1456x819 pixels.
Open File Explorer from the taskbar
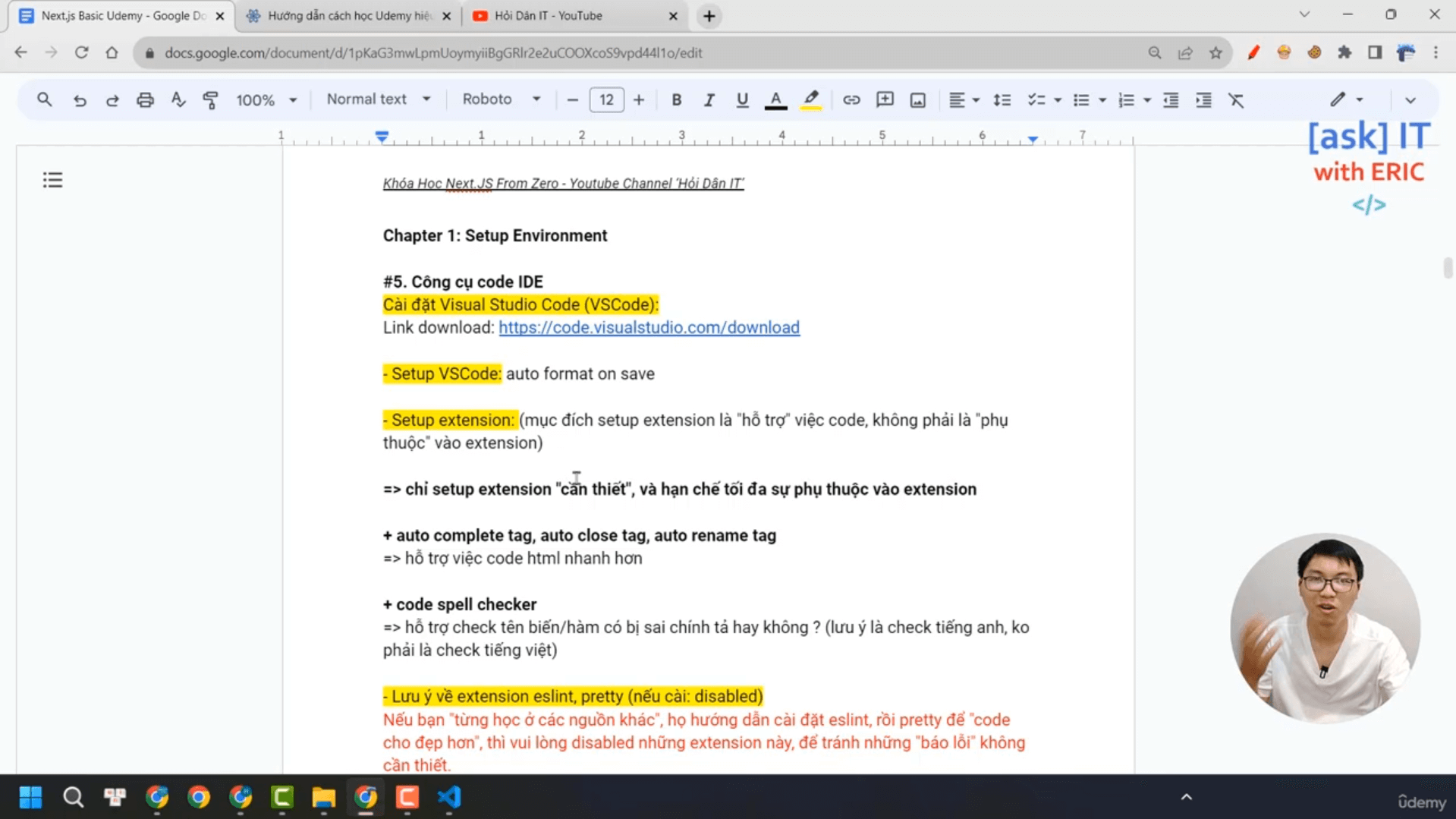(x=323, y=797)
